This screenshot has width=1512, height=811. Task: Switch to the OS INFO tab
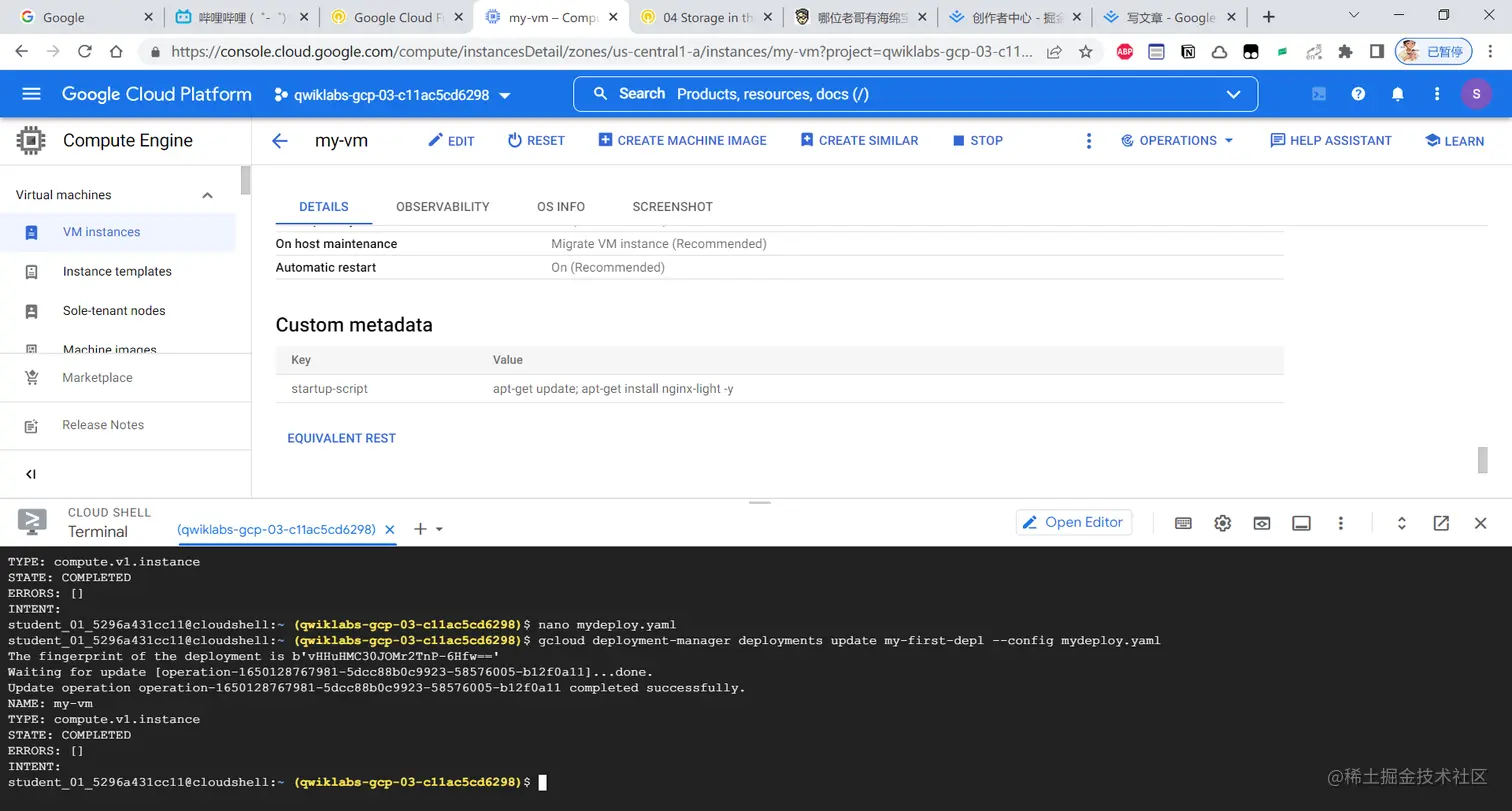(561, 207)
